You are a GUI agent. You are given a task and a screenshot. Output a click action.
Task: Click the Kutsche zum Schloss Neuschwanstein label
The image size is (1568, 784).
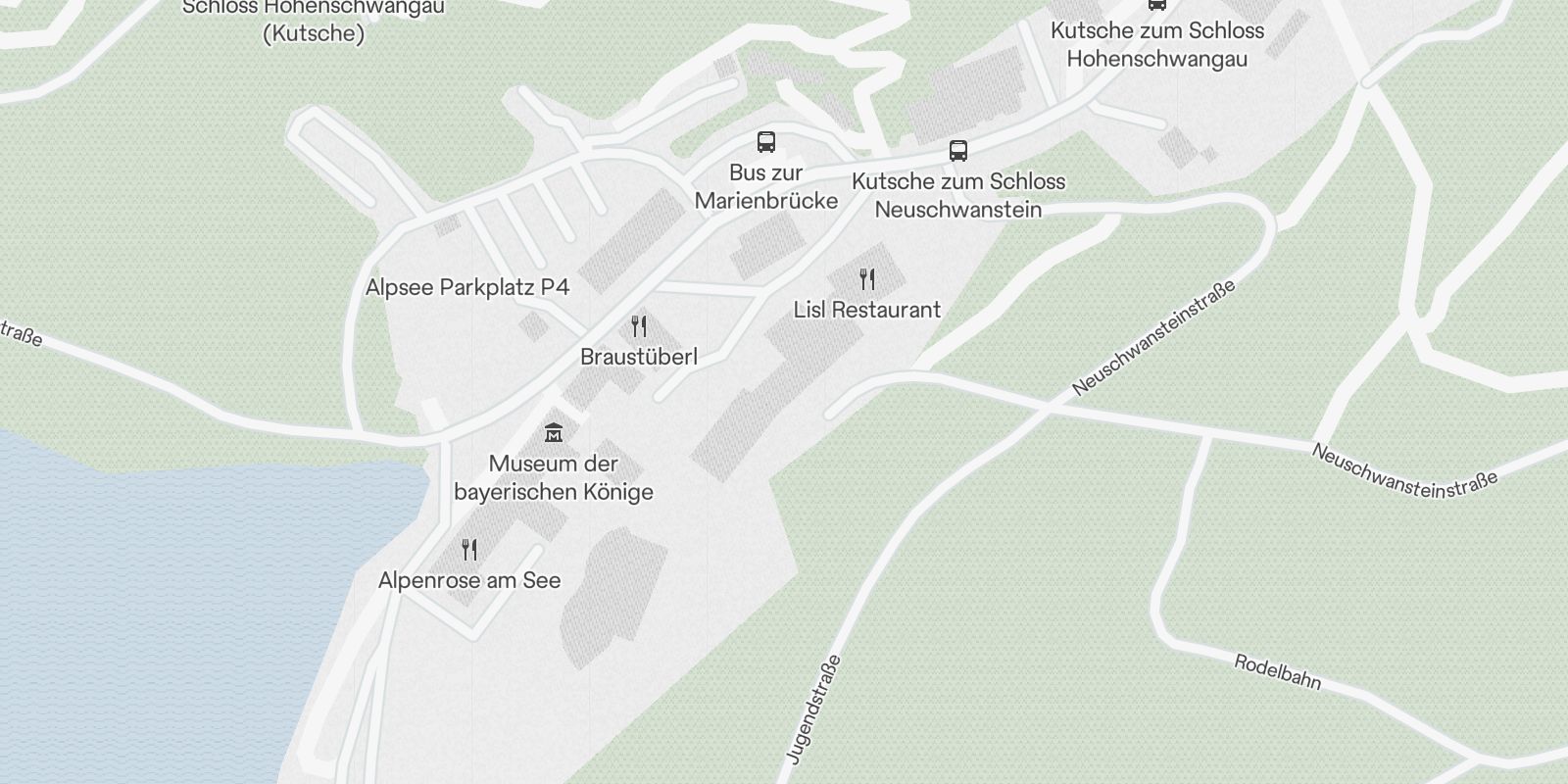click(958, 195)
